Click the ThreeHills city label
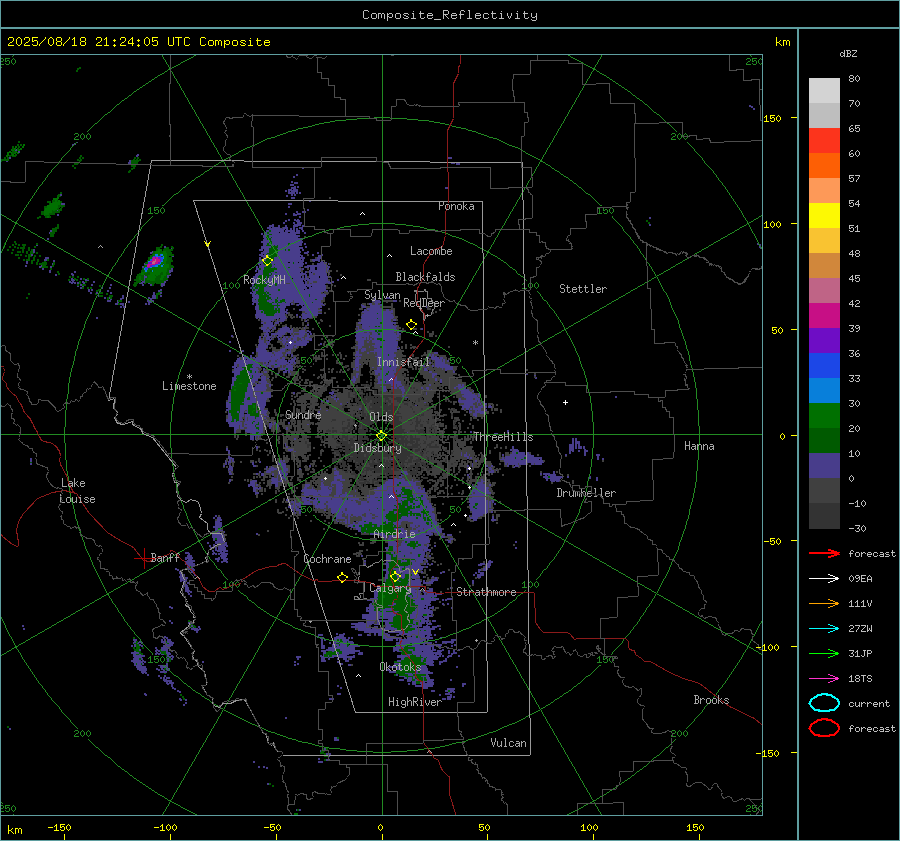The width and height of the screenshot is (900, 841). pos(503,437)
